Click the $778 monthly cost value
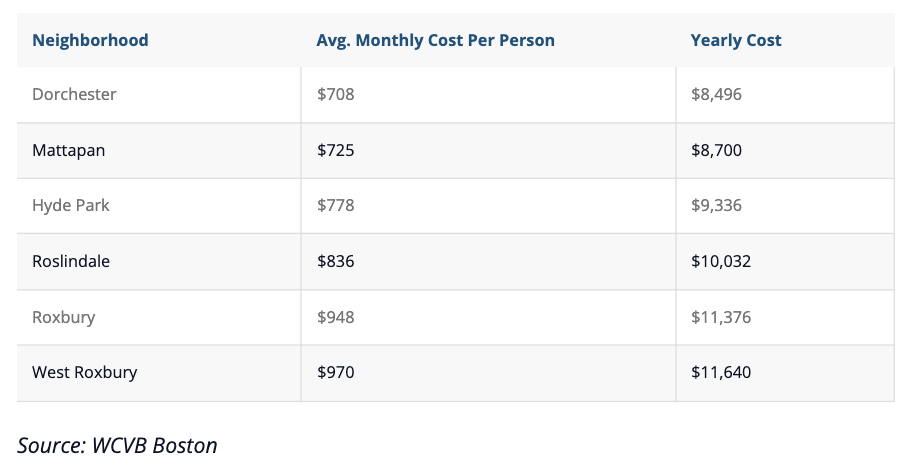The image size is (909, 474). [336, 205]
